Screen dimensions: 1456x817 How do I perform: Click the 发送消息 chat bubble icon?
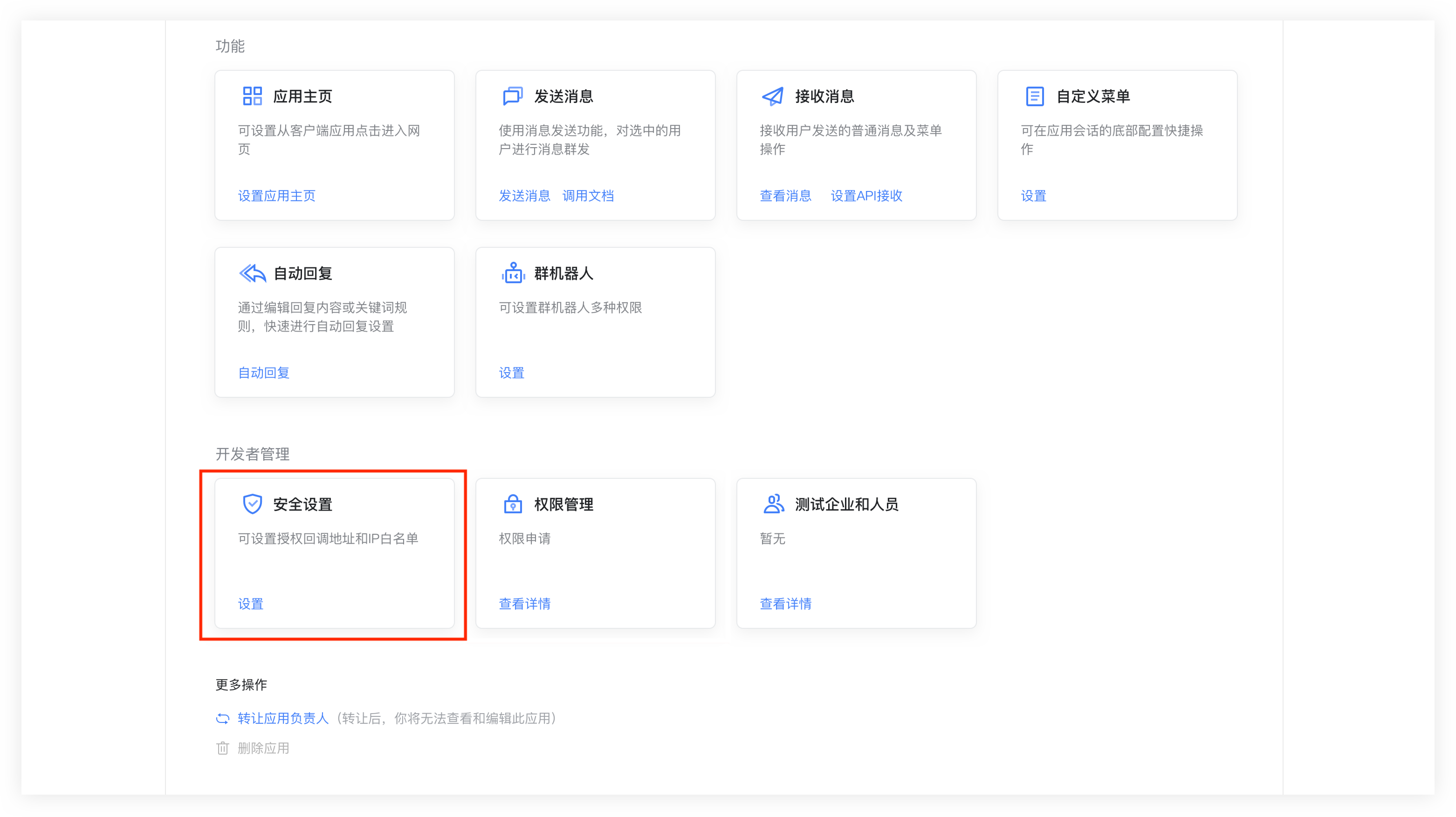tap(512, 95)
